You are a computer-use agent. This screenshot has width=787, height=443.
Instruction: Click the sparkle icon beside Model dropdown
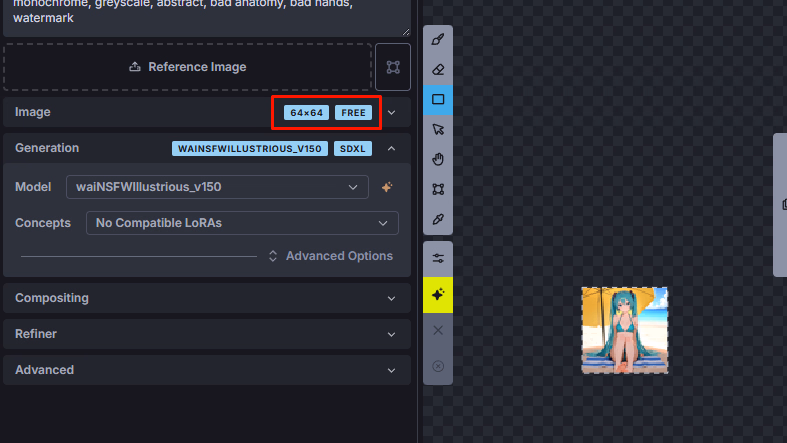[x=388, y=187]
